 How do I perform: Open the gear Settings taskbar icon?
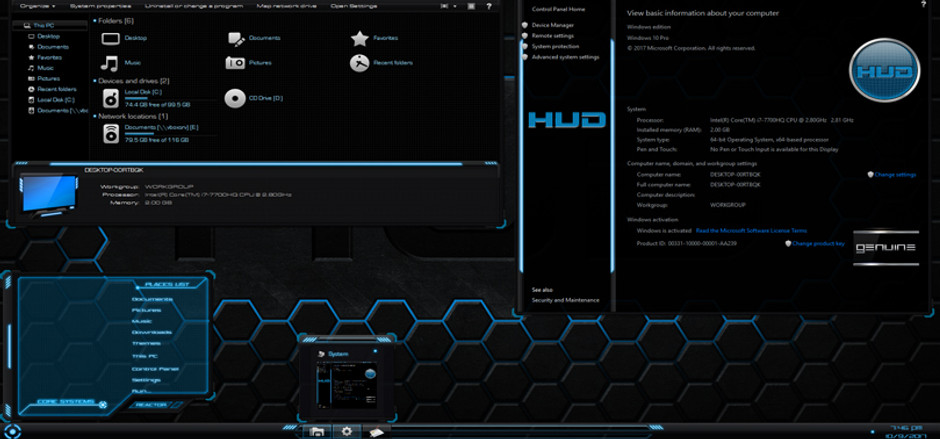coord(347,431)
